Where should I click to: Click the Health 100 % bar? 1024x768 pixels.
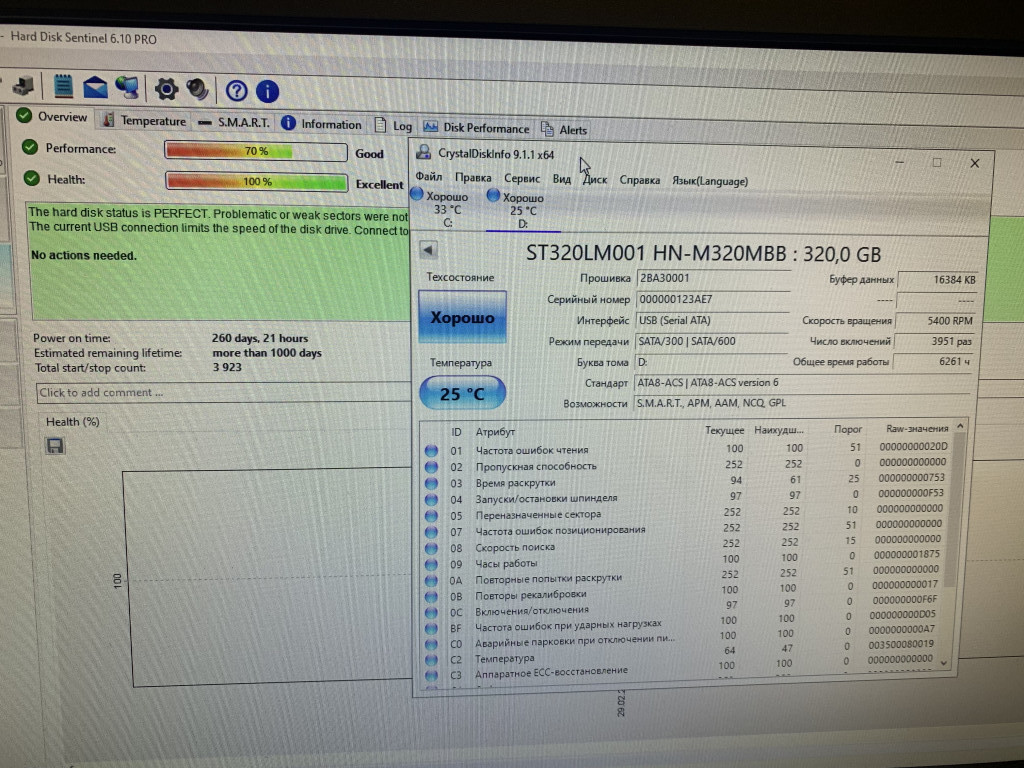tap(257, 181)
